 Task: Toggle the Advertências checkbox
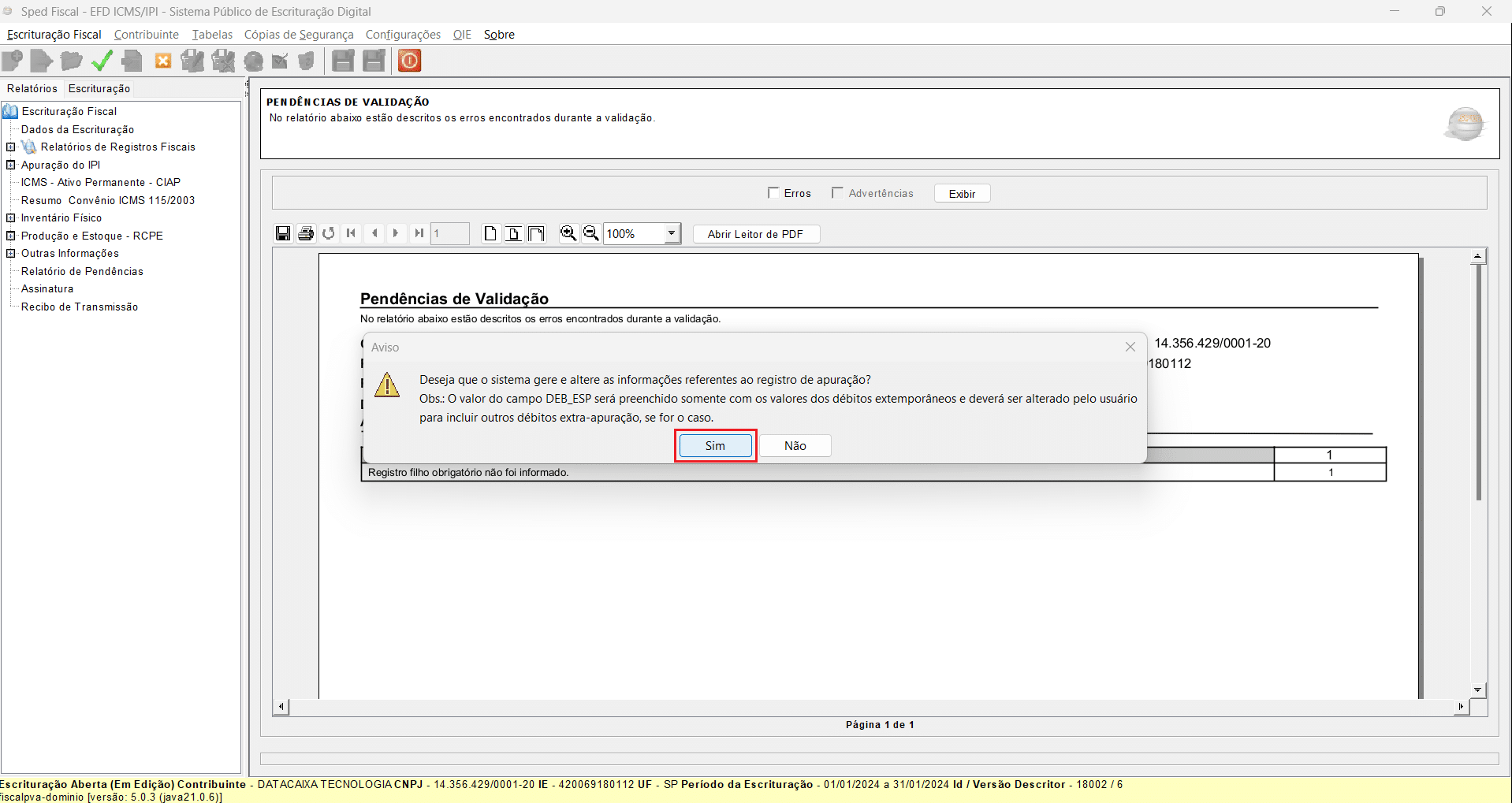click(x=837, y=193)
